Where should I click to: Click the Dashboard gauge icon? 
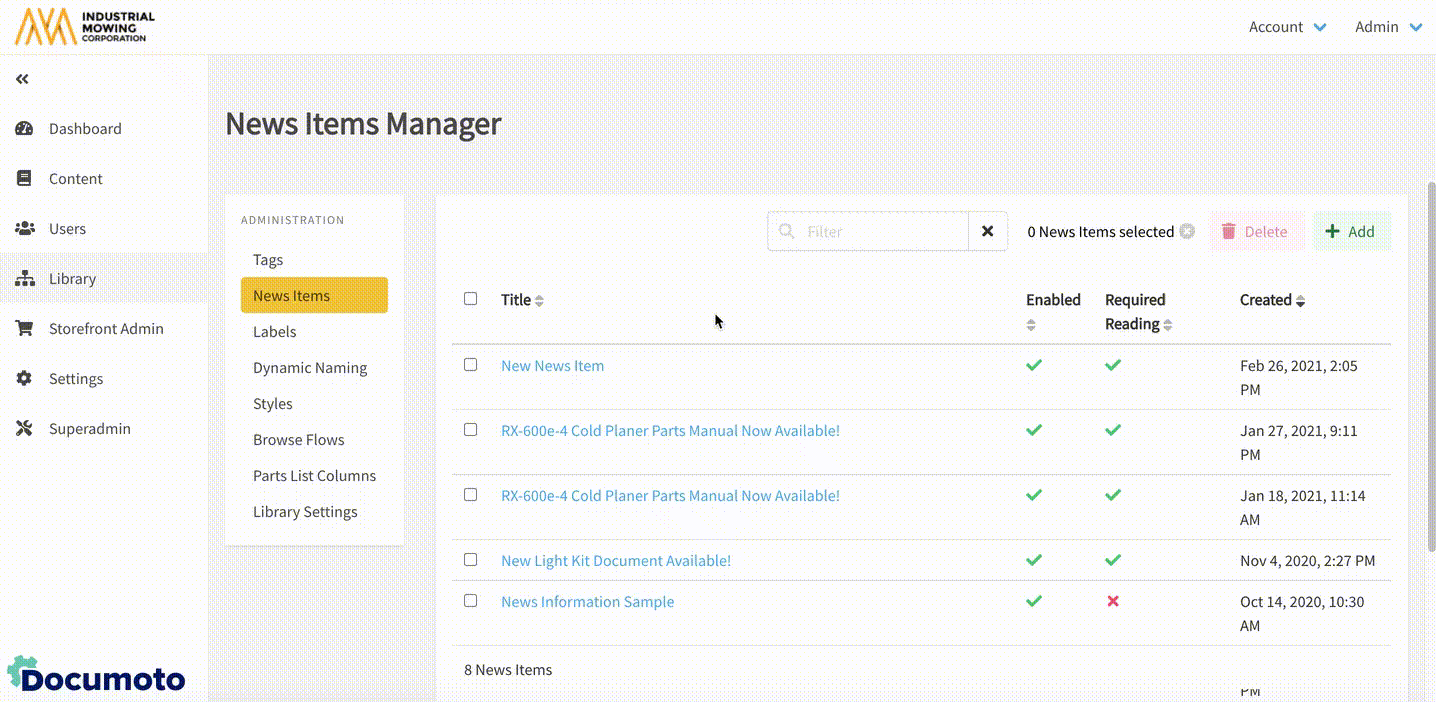(25, 129)
